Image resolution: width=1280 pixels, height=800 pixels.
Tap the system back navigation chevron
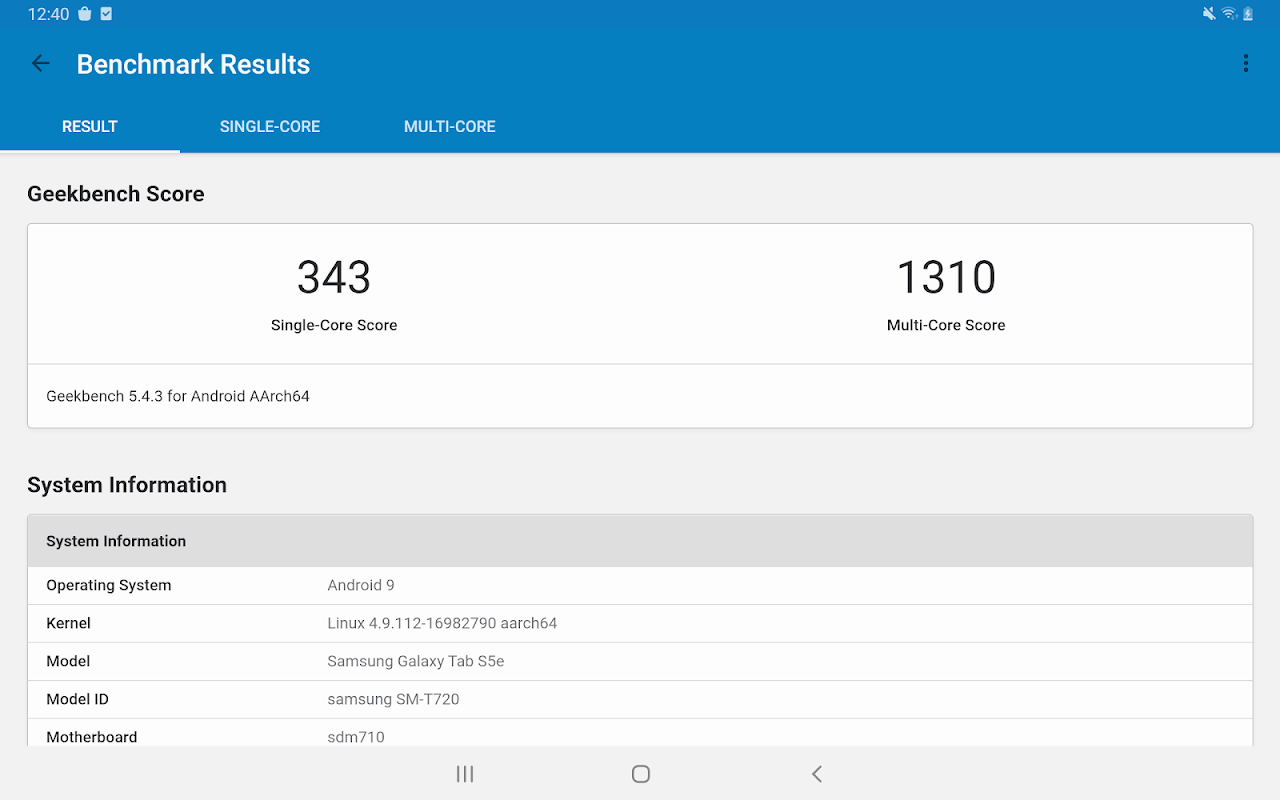(x=817, y=773)
